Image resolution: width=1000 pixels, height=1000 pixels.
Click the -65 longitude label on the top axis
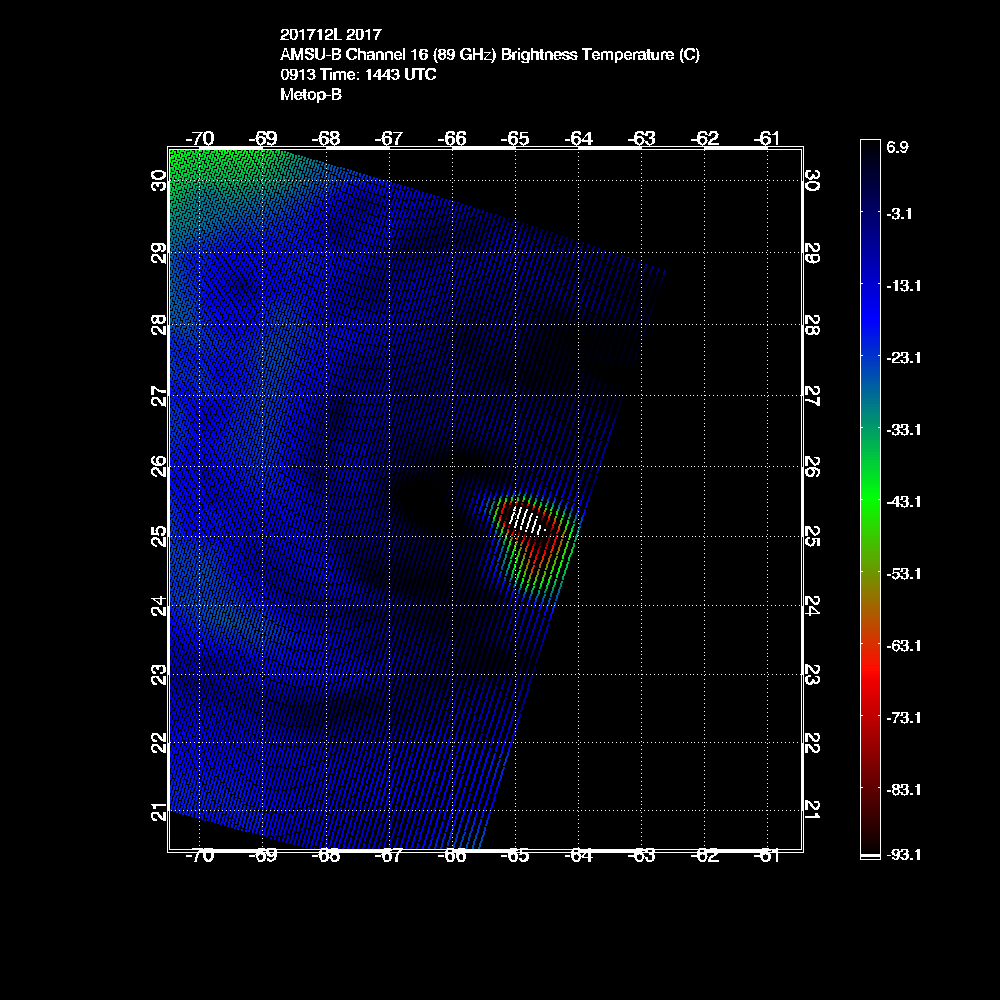pos(516,139)
